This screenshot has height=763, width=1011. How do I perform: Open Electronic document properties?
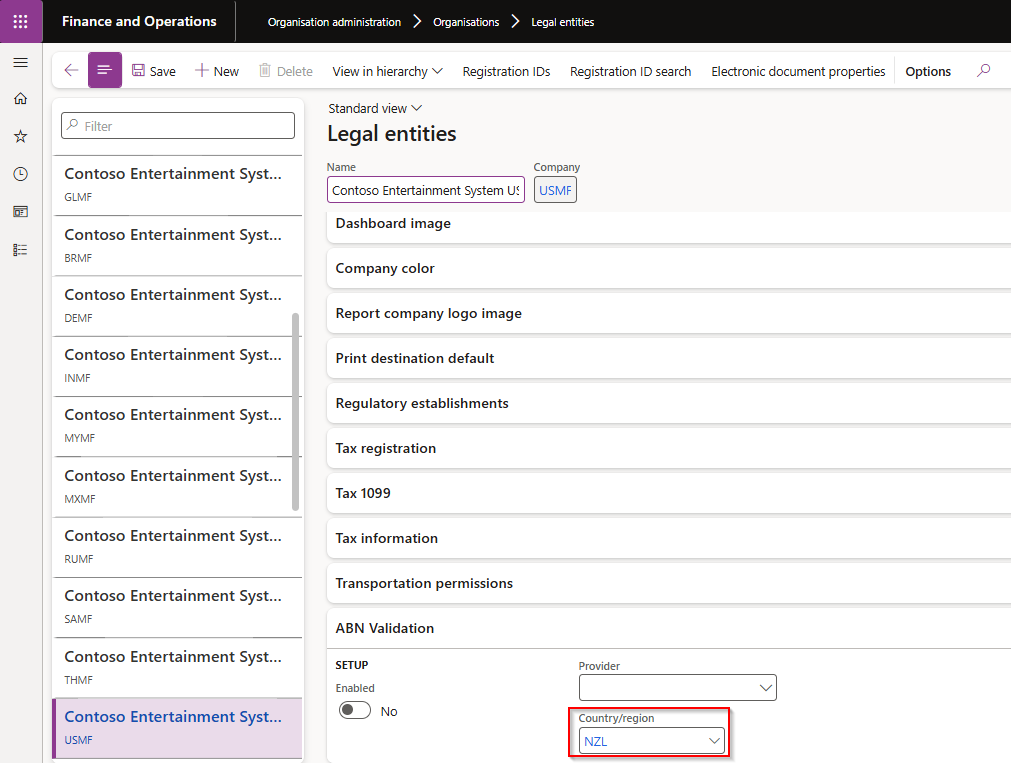798,71
